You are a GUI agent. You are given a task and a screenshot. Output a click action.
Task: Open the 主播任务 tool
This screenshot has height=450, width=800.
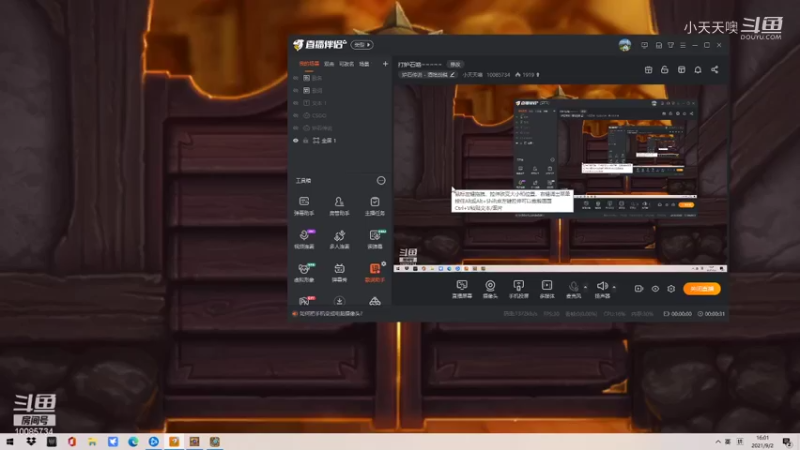tap(374, 206)
